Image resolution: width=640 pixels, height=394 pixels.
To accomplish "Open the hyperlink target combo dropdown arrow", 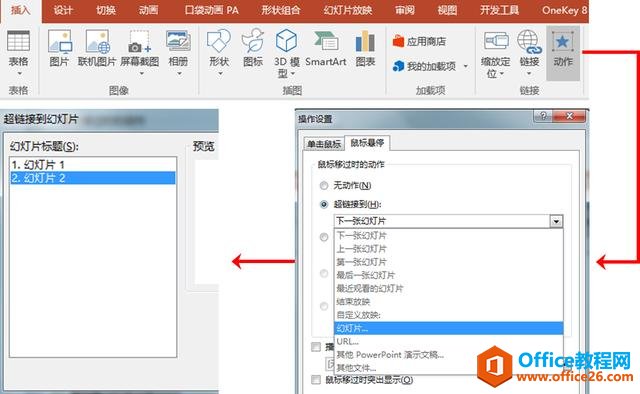I will 556,221.
